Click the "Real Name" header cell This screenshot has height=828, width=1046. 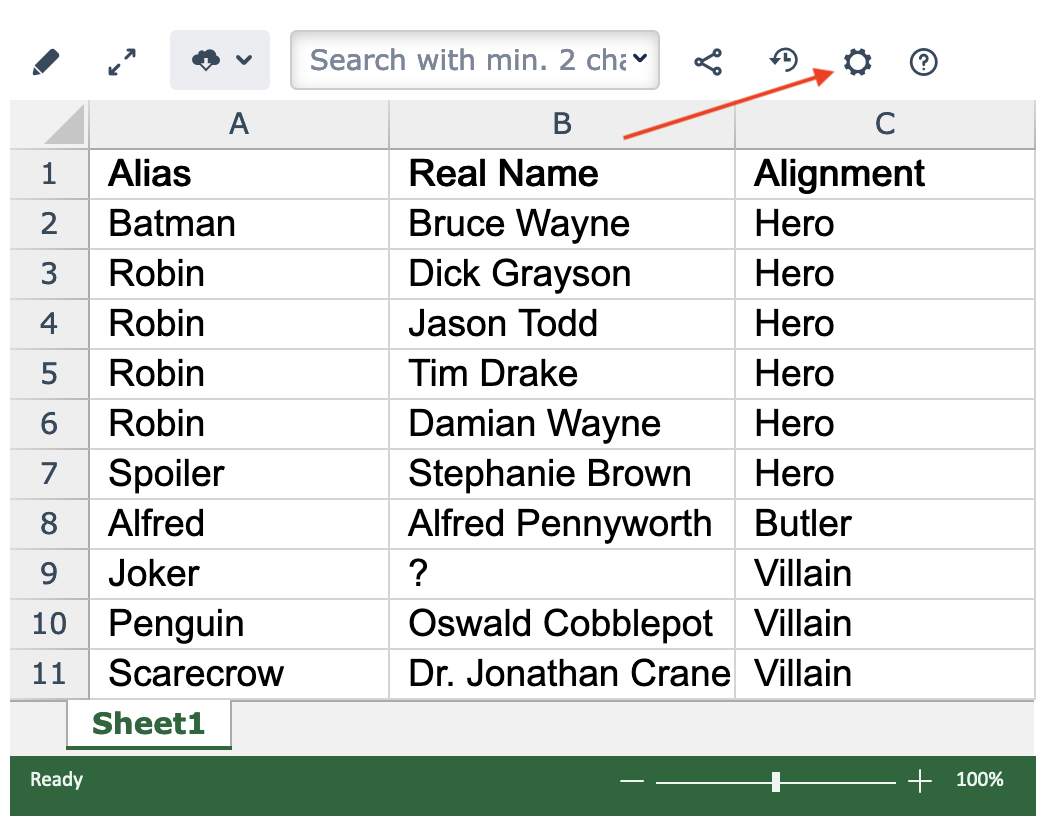[562, 174]
